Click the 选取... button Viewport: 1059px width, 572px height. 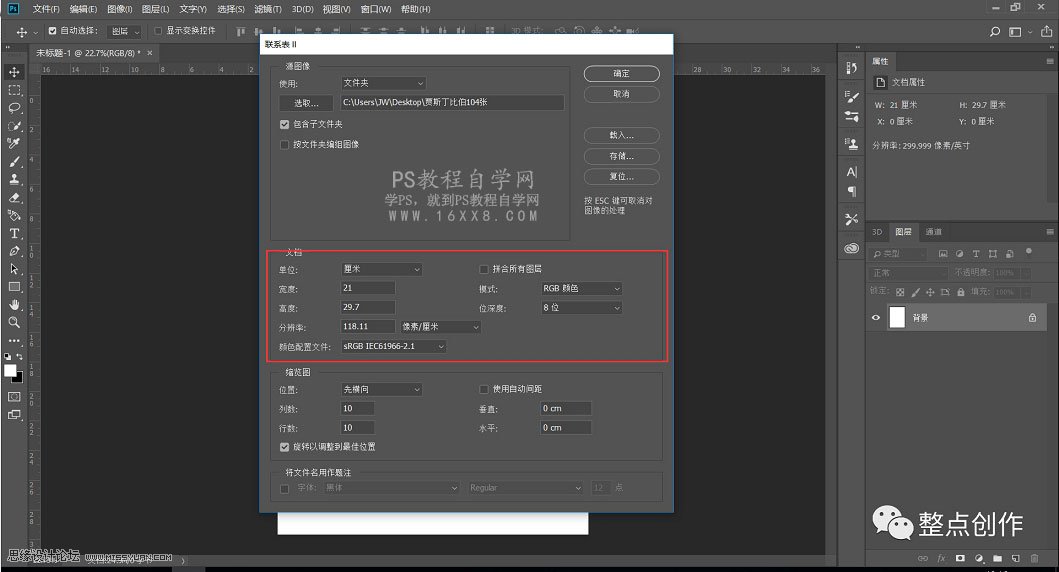pos(306,103)
